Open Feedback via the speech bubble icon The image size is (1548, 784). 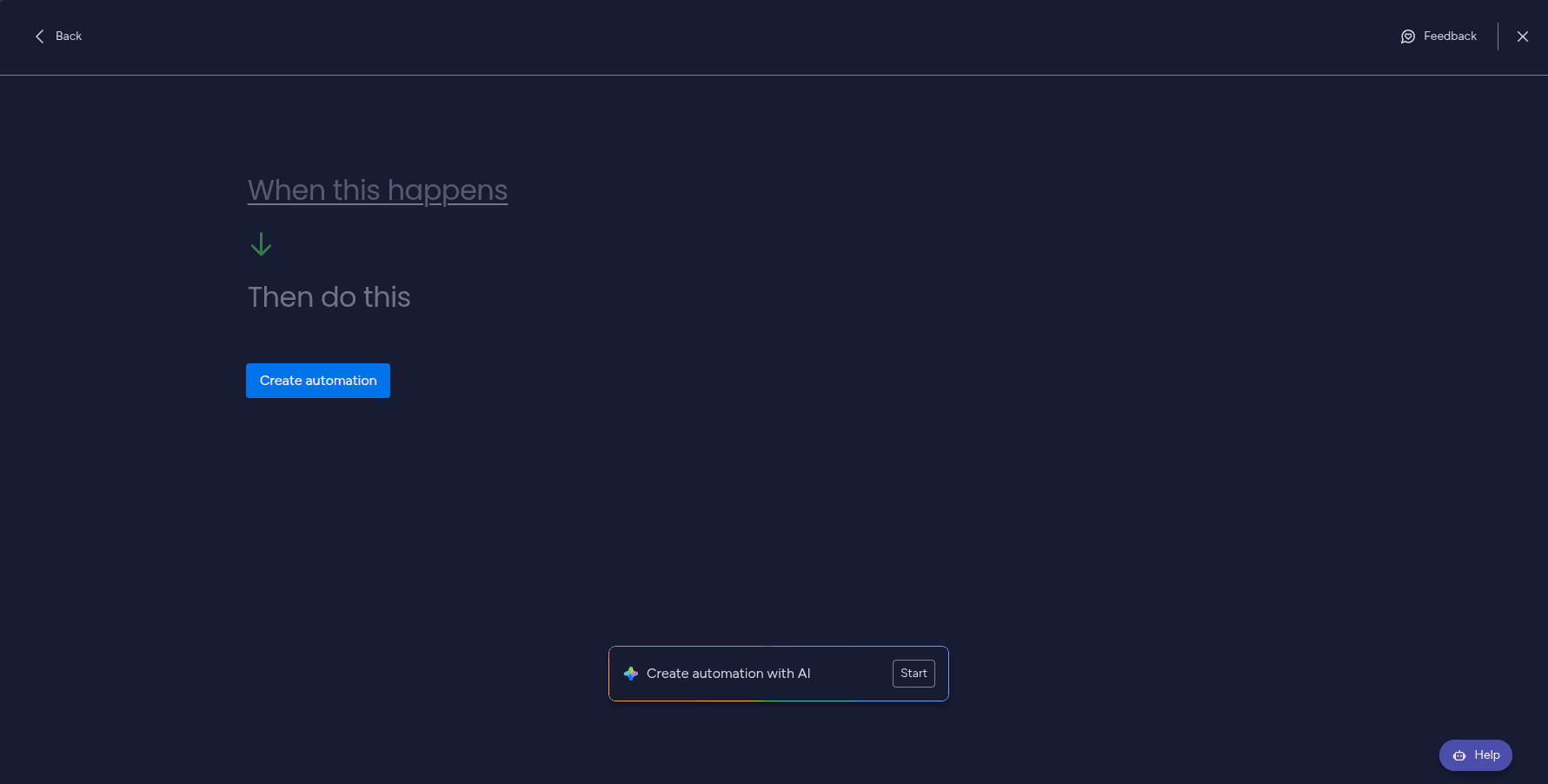pos(1408,37)
